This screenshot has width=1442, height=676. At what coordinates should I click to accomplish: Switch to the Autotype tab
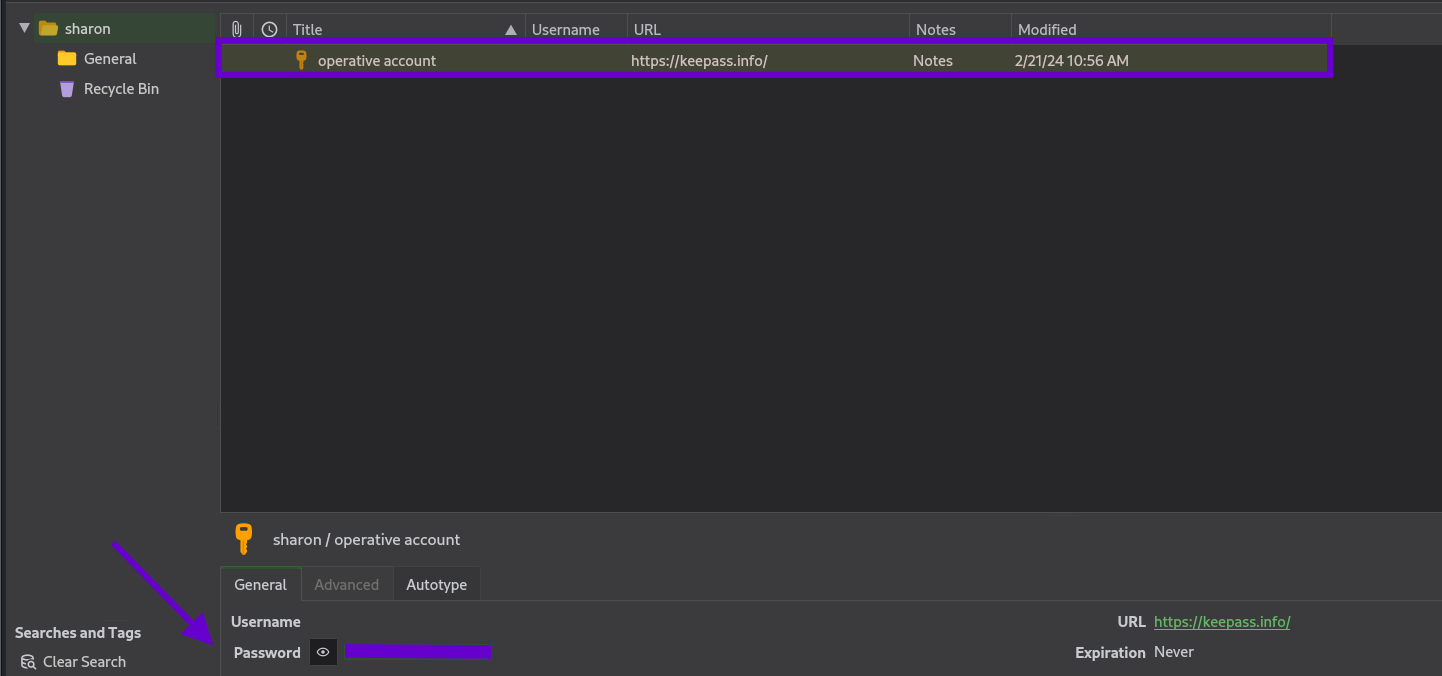coord(436,585)
